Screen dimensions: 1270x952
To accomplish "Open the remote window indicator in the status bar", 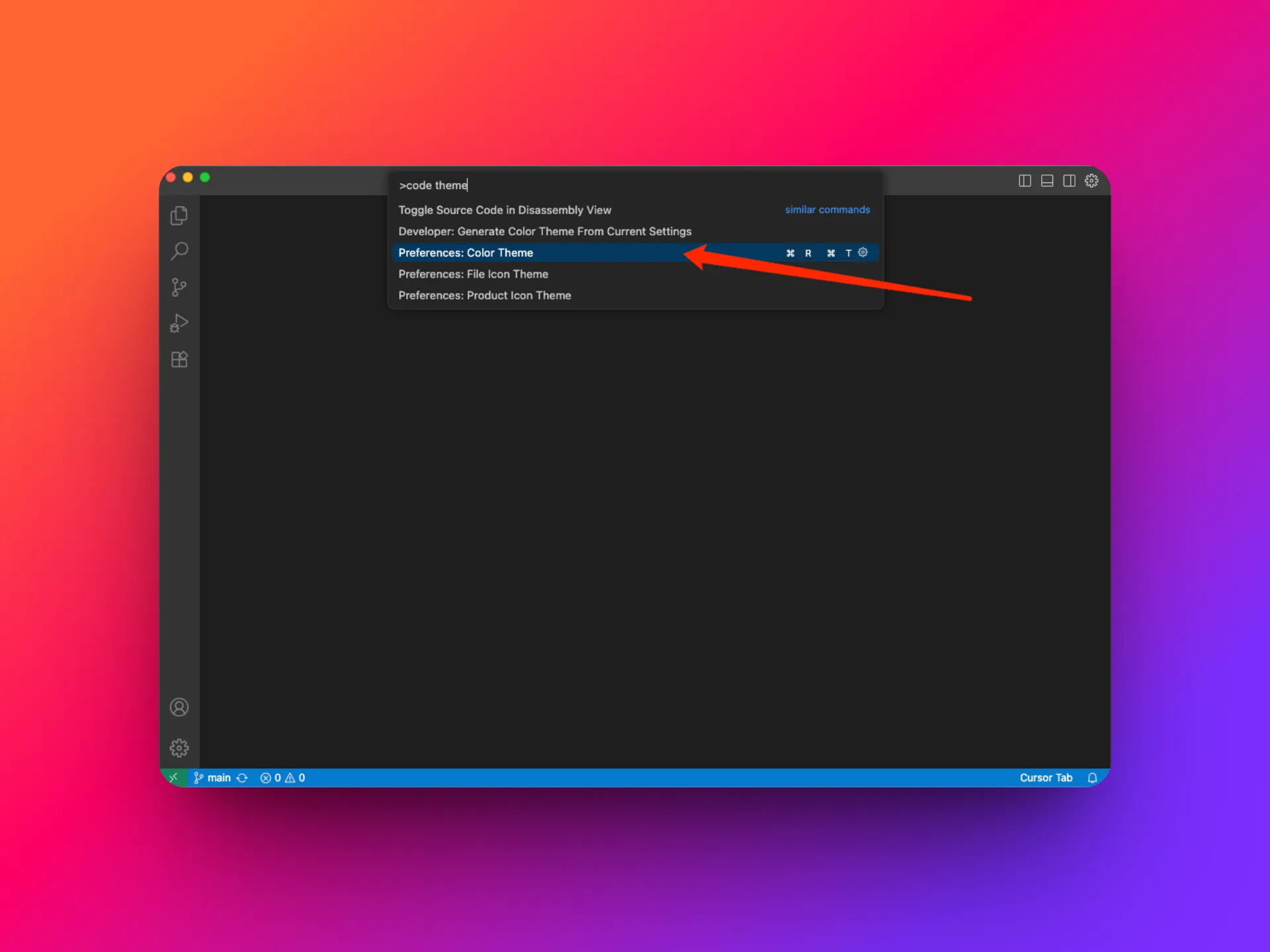I will click(174, 777).
